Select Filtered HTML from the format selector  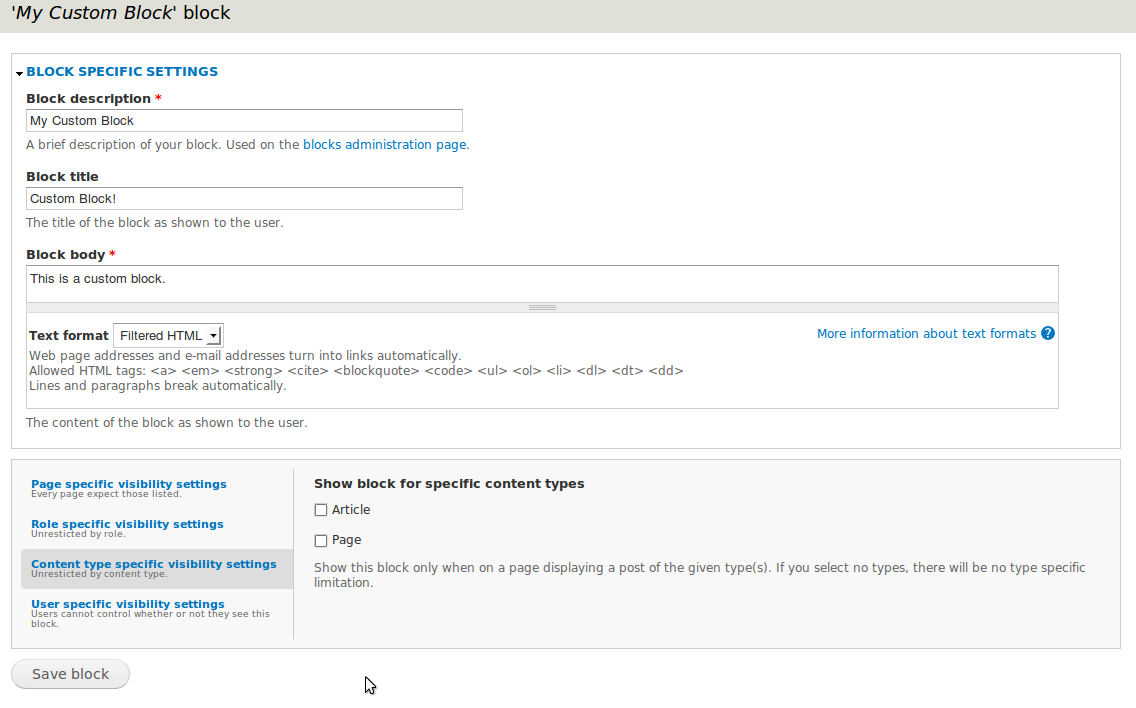point(167,335)
